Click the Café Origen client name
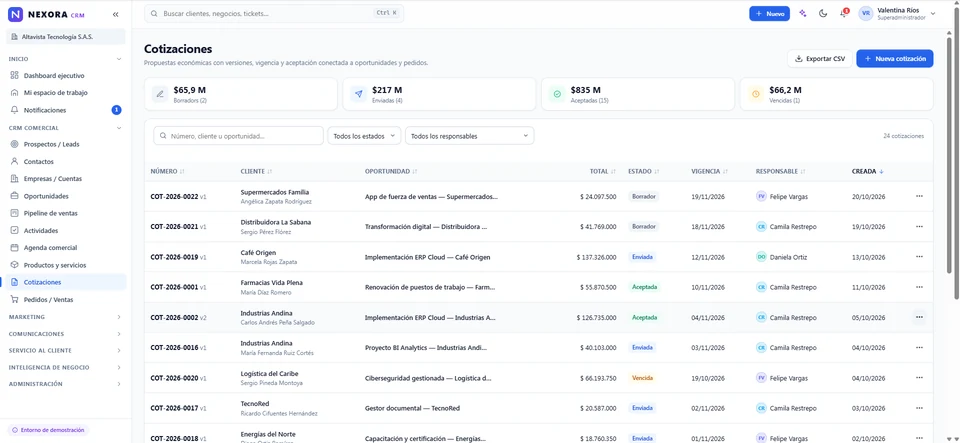 pos(258,253)
